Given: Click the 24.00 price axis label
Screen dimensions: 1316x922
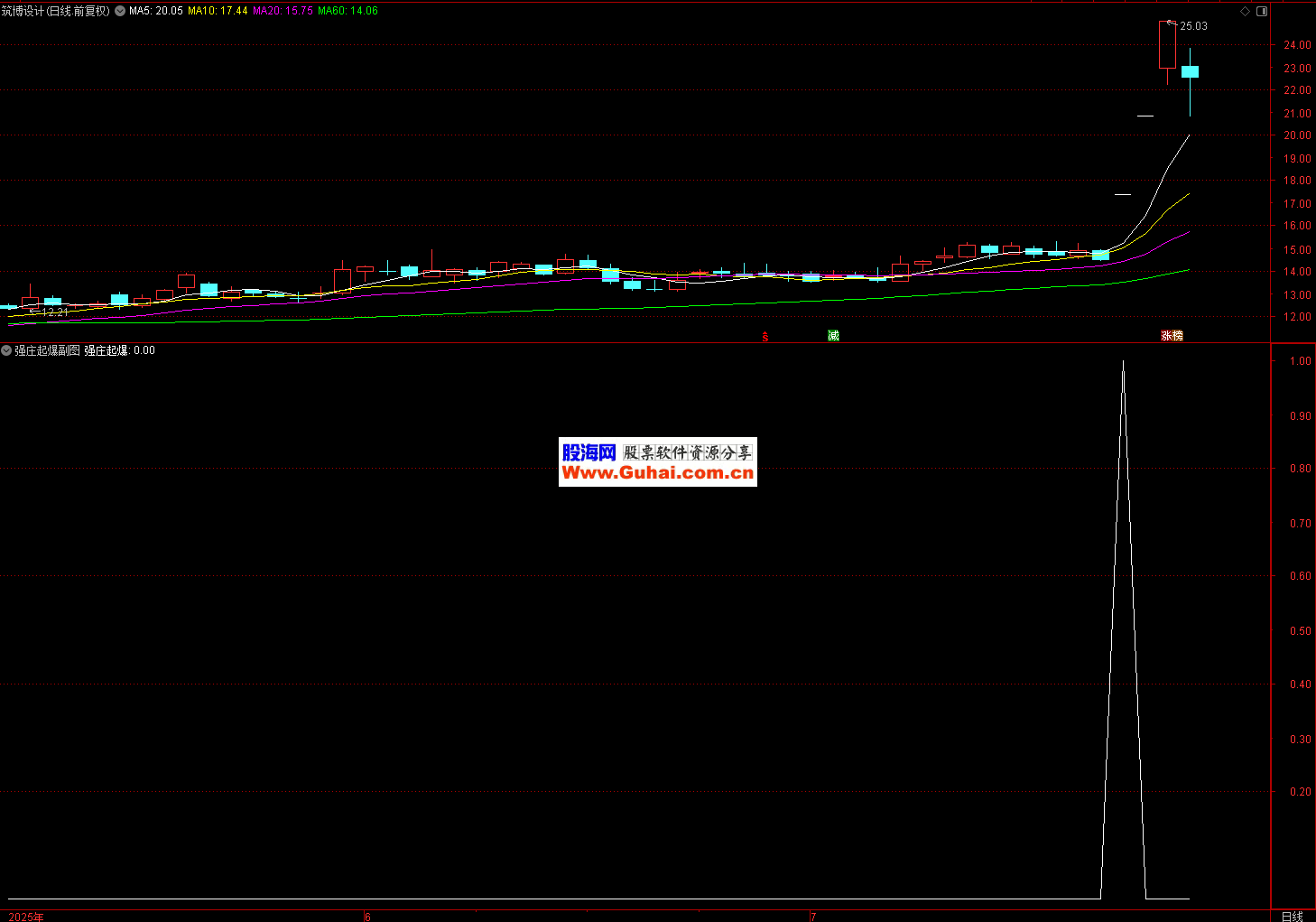Looking at the screenshot, I should (1297, 45).
